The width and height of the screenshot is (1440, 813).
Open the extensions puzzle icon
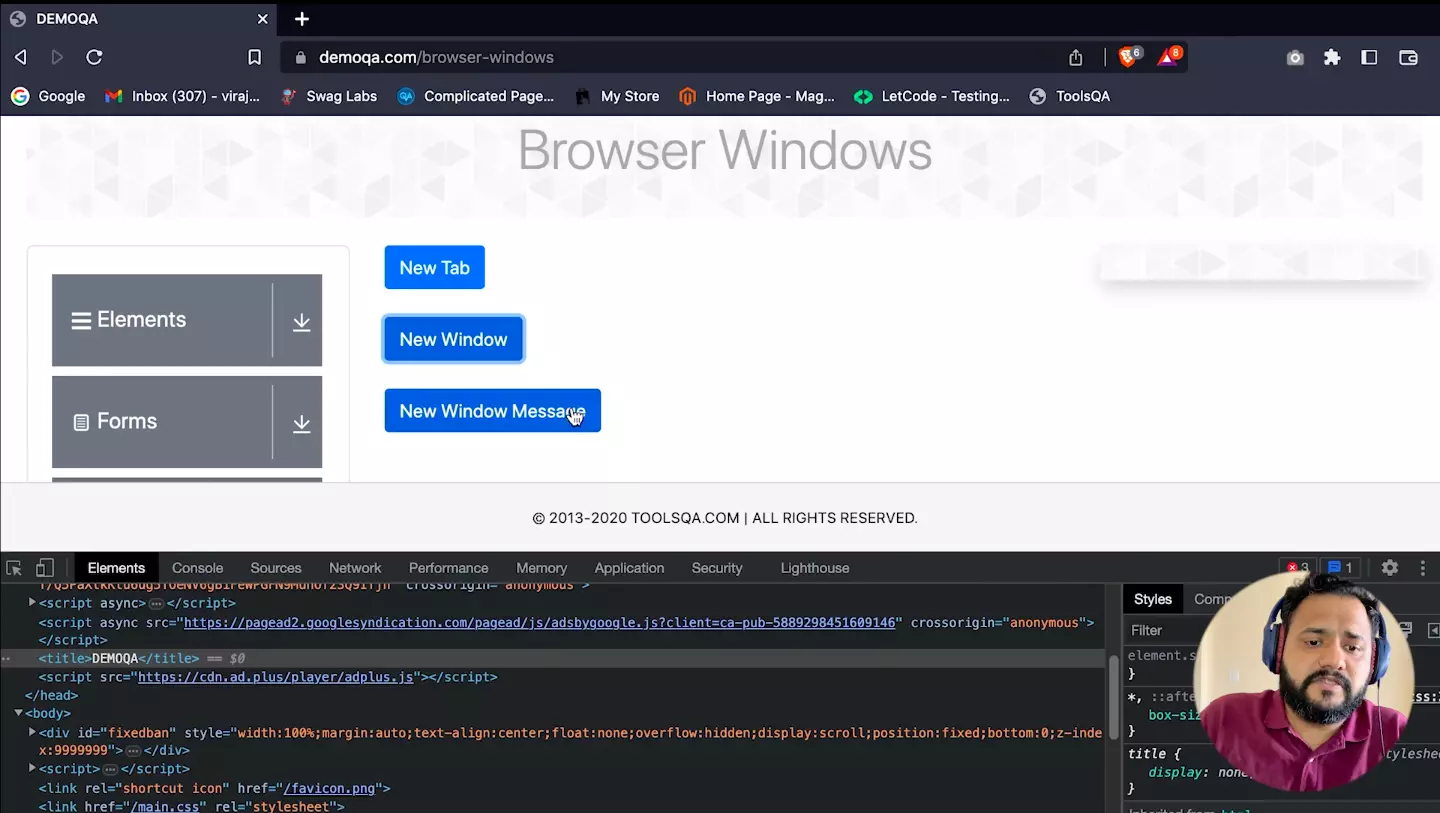coord(1332,57)
